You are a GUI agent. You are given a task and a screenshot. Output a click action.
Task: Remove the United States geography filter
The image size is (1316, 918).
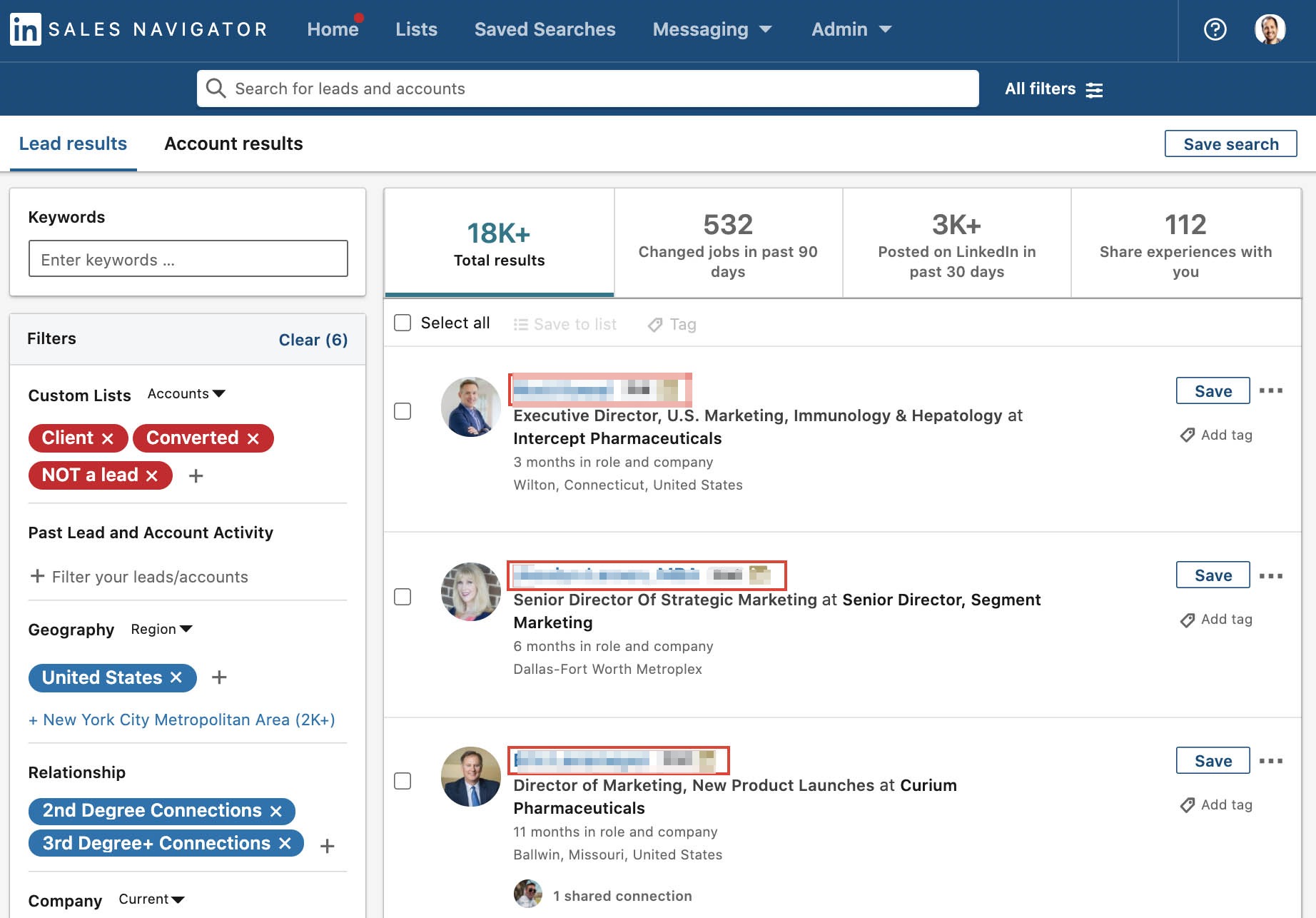click(176, 677)
